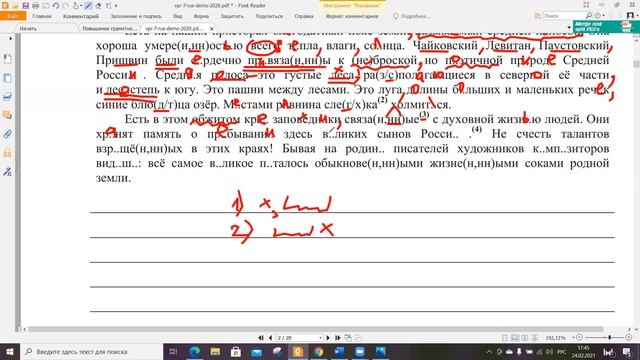
Task: Click the Undo arrow icon
Action: pos(56,5)
